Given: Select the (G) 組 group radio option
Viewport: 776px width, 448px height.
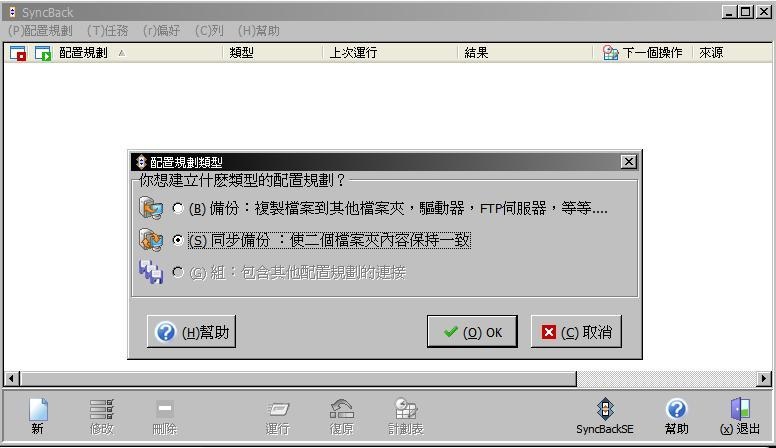Looking at the screenshot, I should tap(178, 272).
